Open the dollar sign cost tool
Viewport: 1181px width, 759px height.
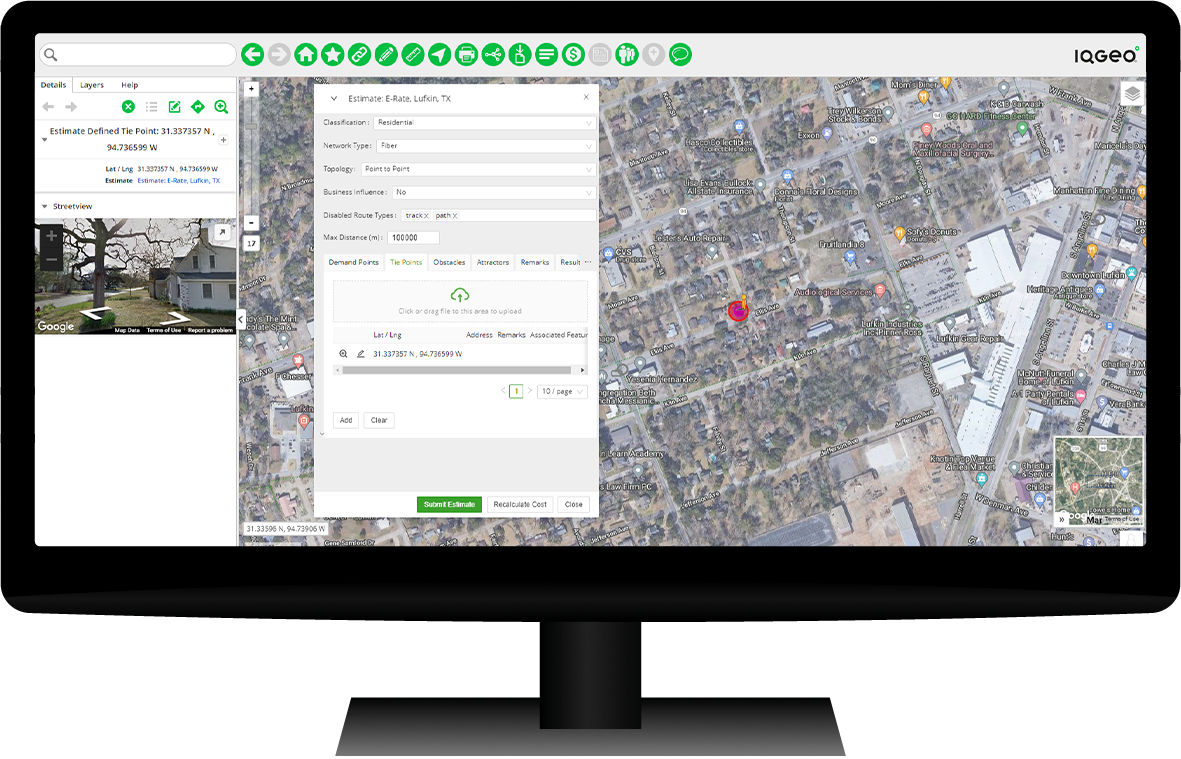pos(573,54)
